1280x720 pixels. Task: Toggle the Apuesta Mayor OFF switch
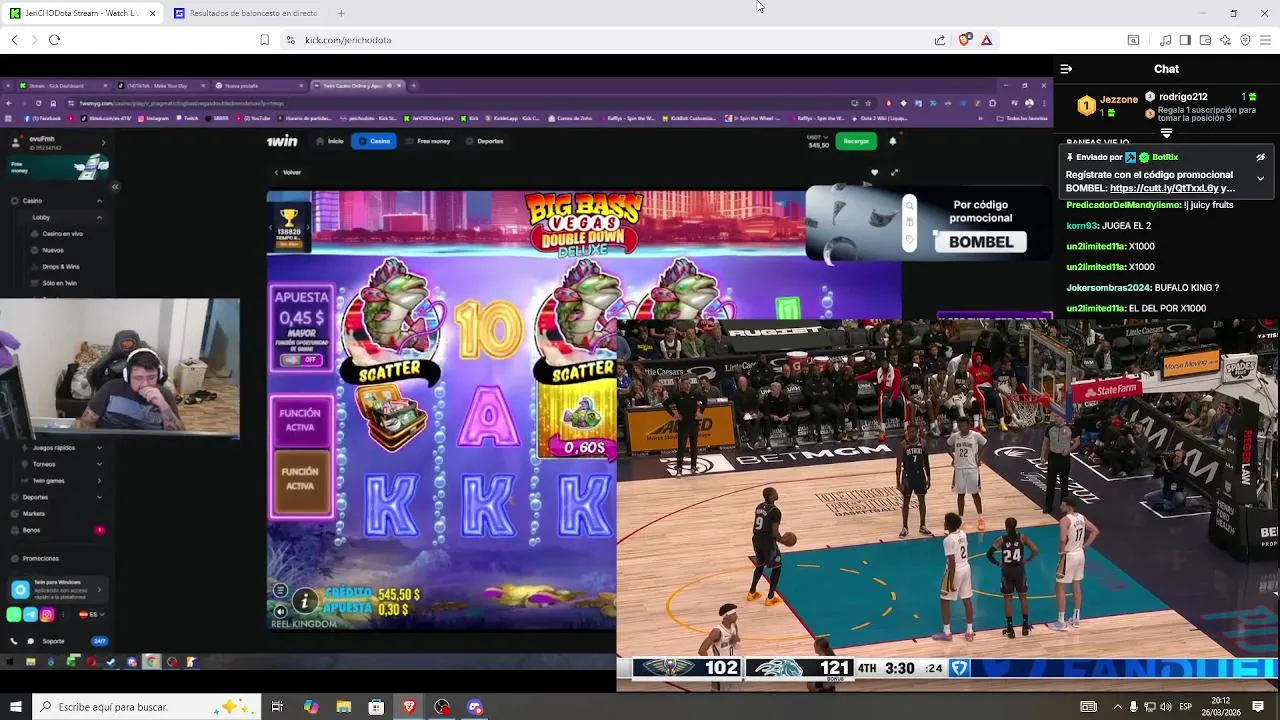(x=301, y=359)
